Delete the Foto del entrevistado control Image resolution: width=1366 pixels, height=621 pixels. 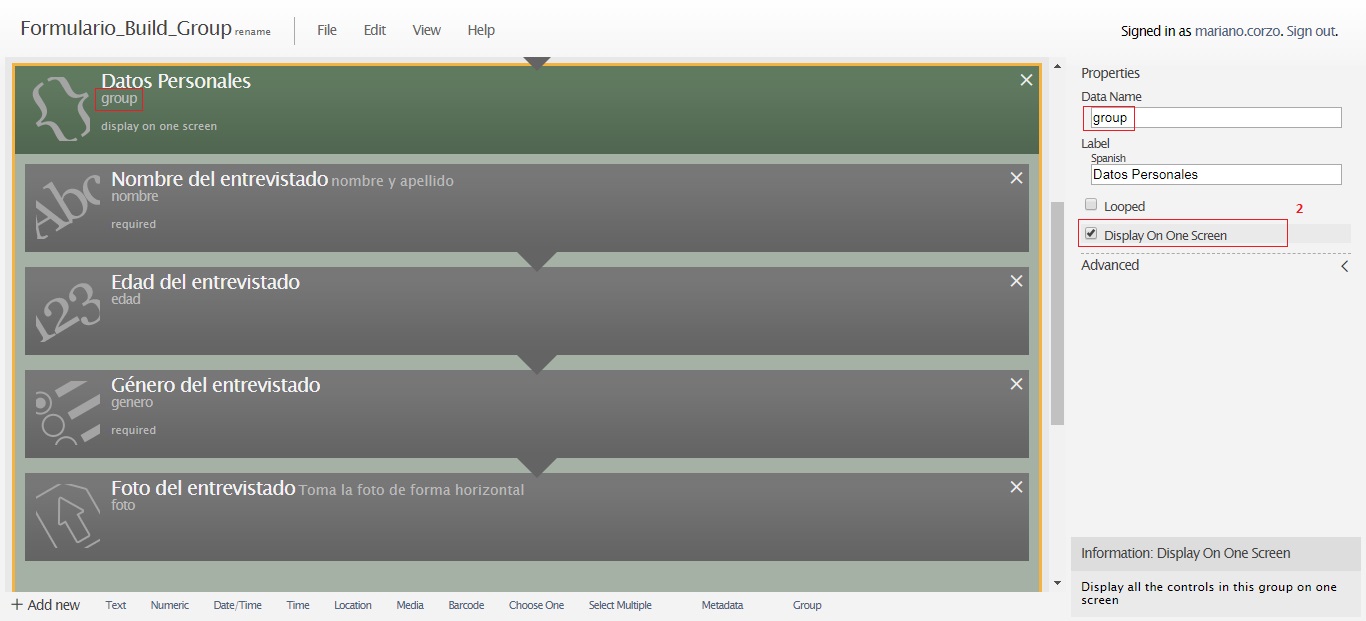pos(1016,487)
